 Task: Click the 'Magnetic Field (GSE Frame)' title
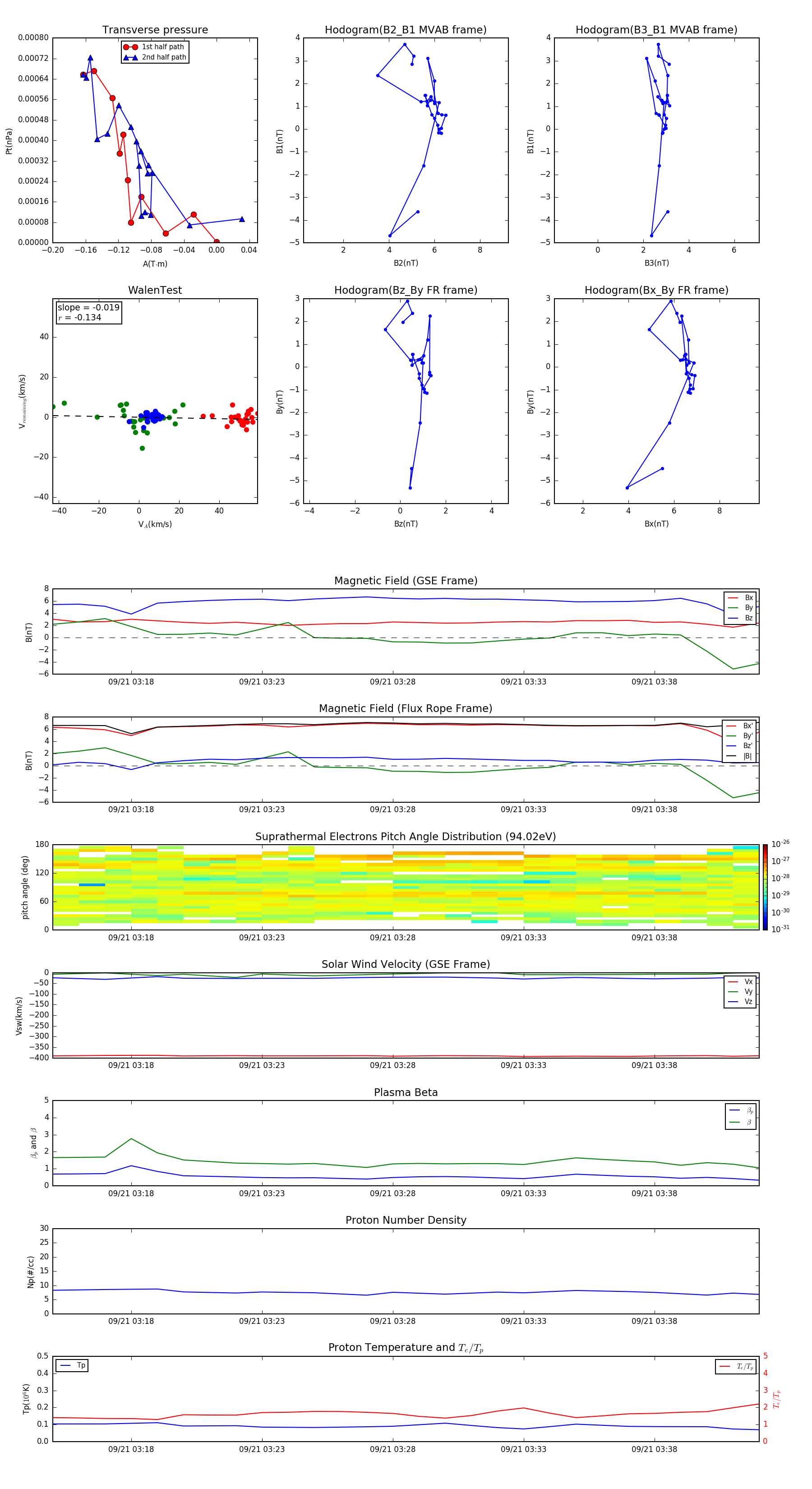pos(406,581)
